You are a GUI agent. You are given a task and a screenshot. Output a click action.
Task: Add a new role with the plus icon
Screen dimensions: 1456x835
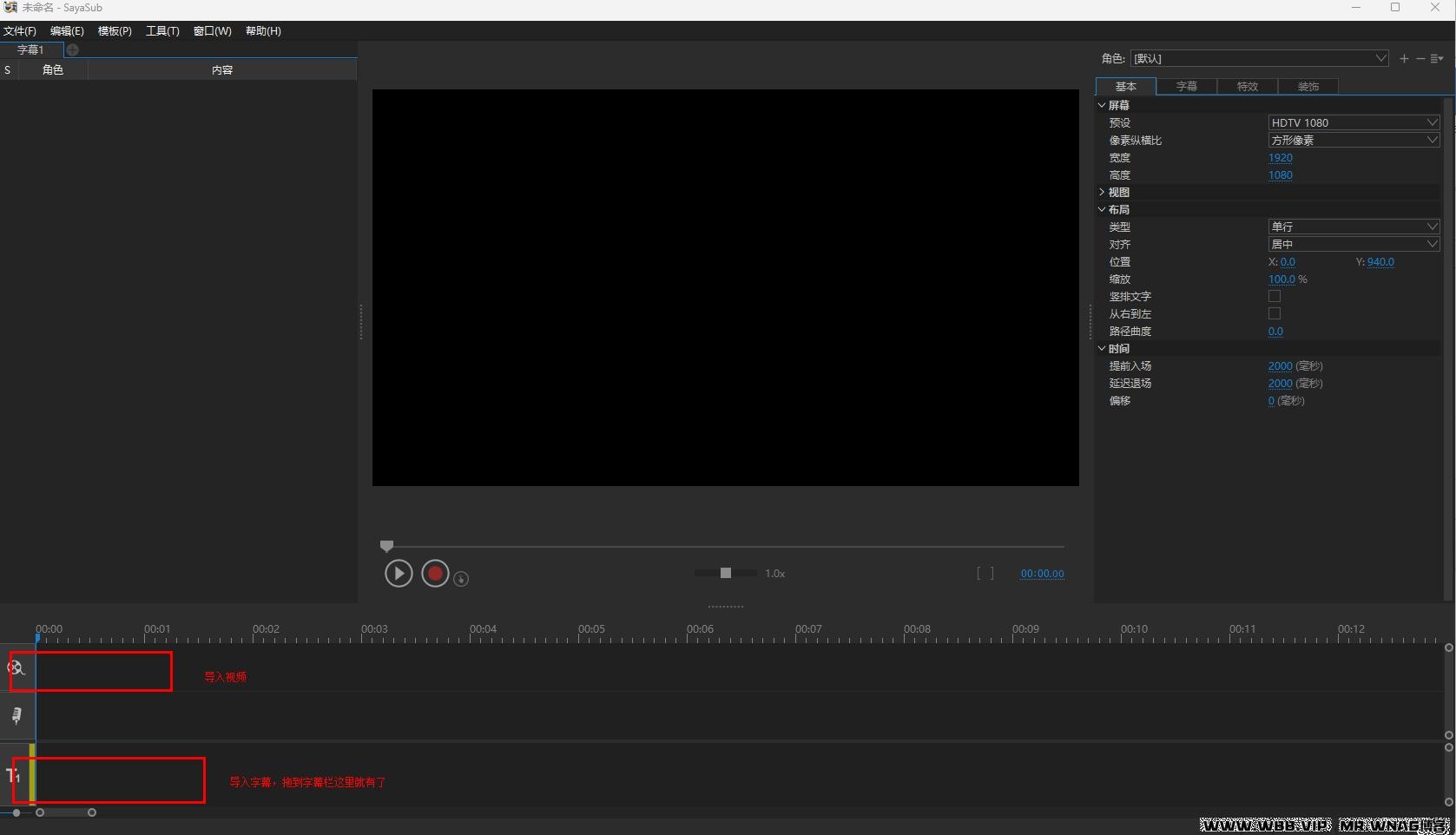[x=1404, y=58]
